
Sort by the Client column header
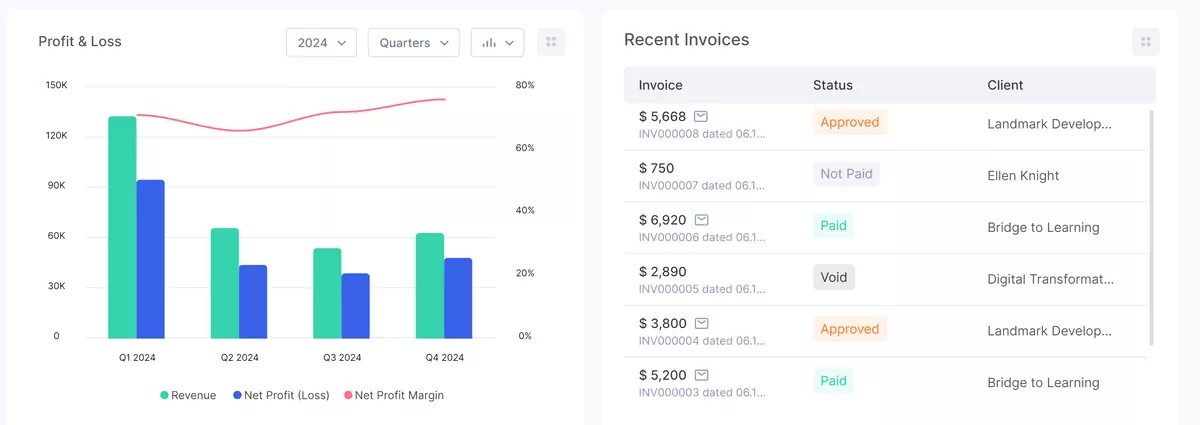point(1005,85)
